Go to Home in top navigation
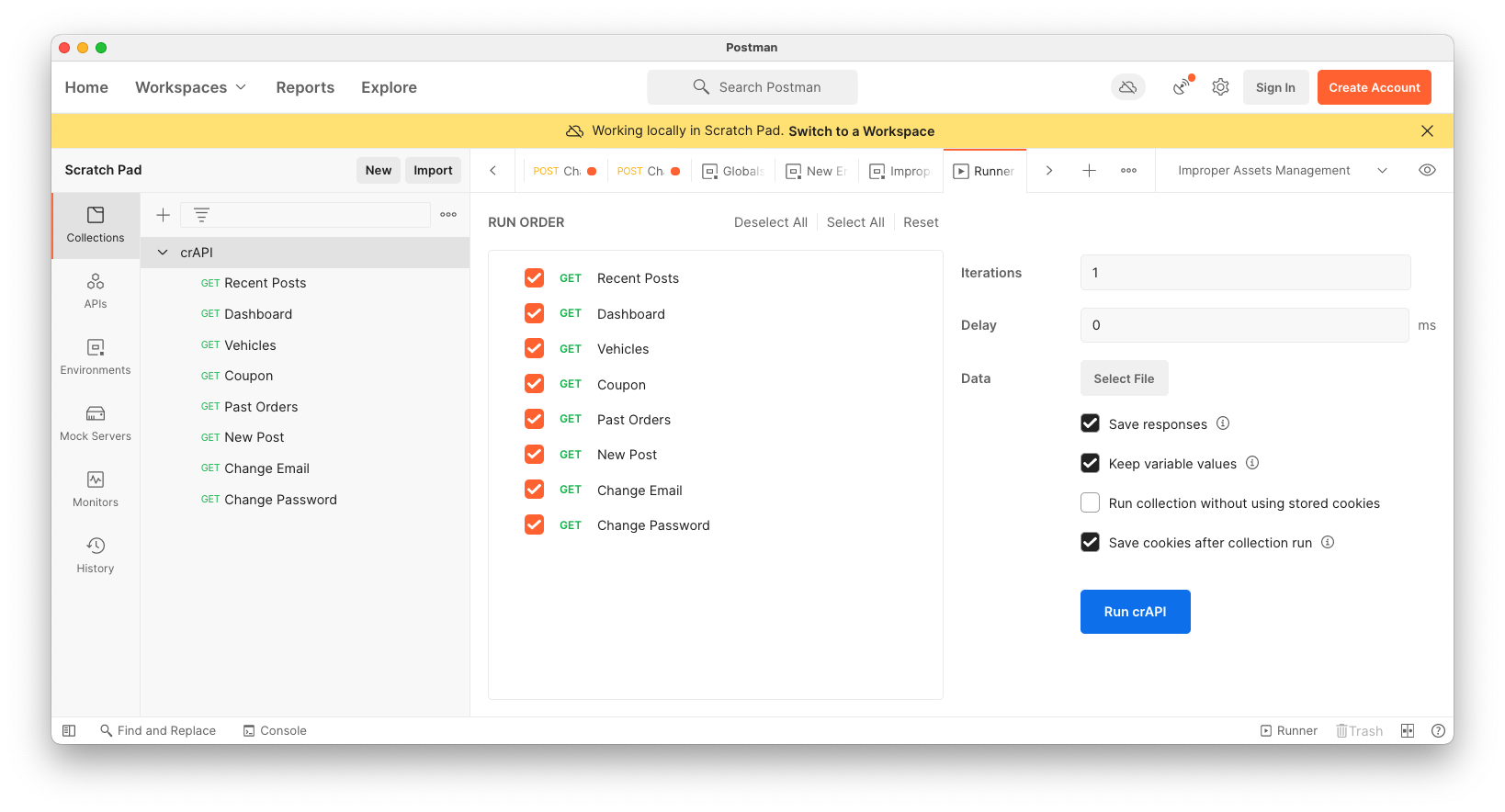Image resolution: width=1505 pixels, height=812 pixels. tap(86, 87)
